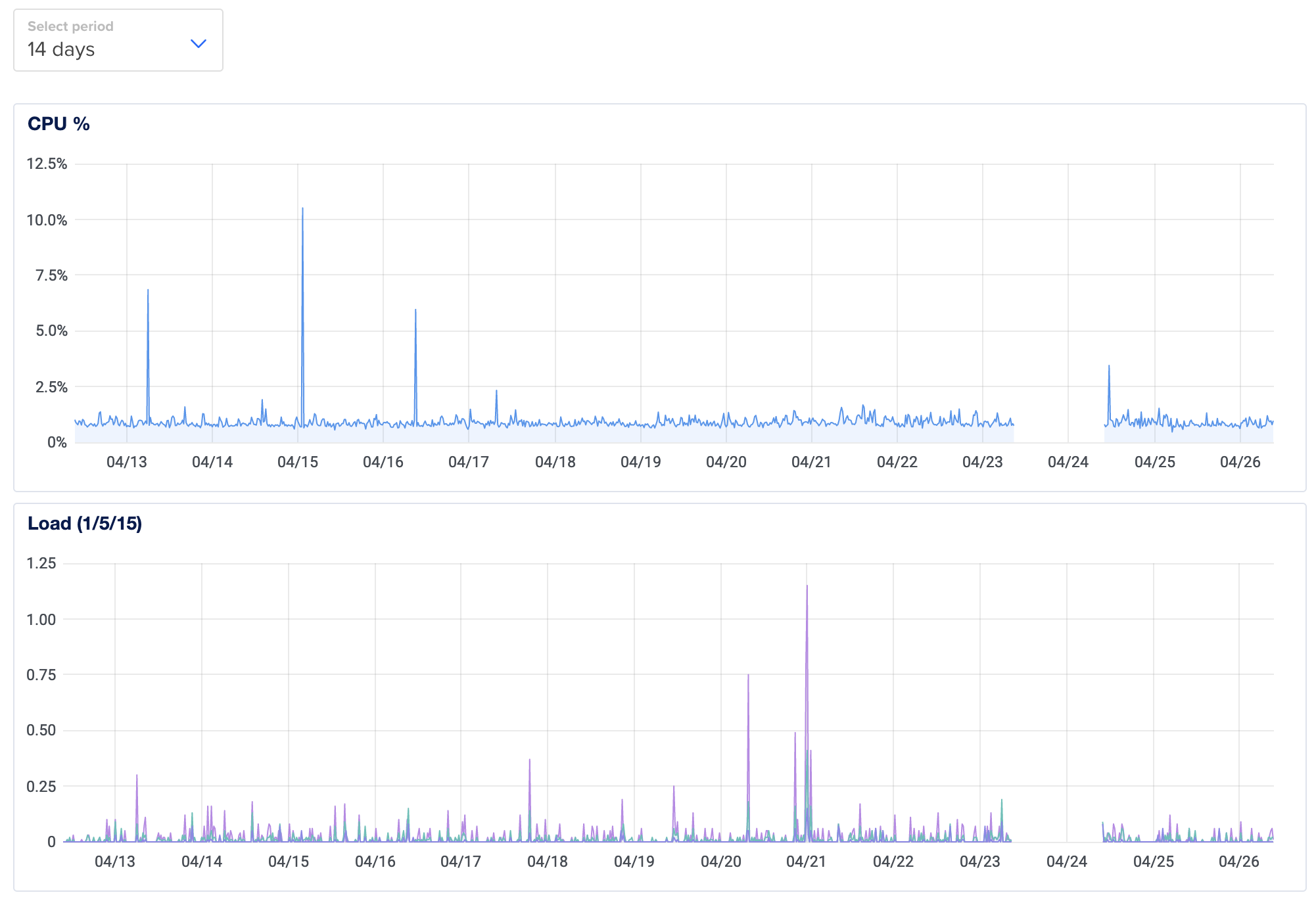Screen dimensions: 1316x899
Task: Click the 0.50 axis label on Load chart
Action: coord(41,730)
